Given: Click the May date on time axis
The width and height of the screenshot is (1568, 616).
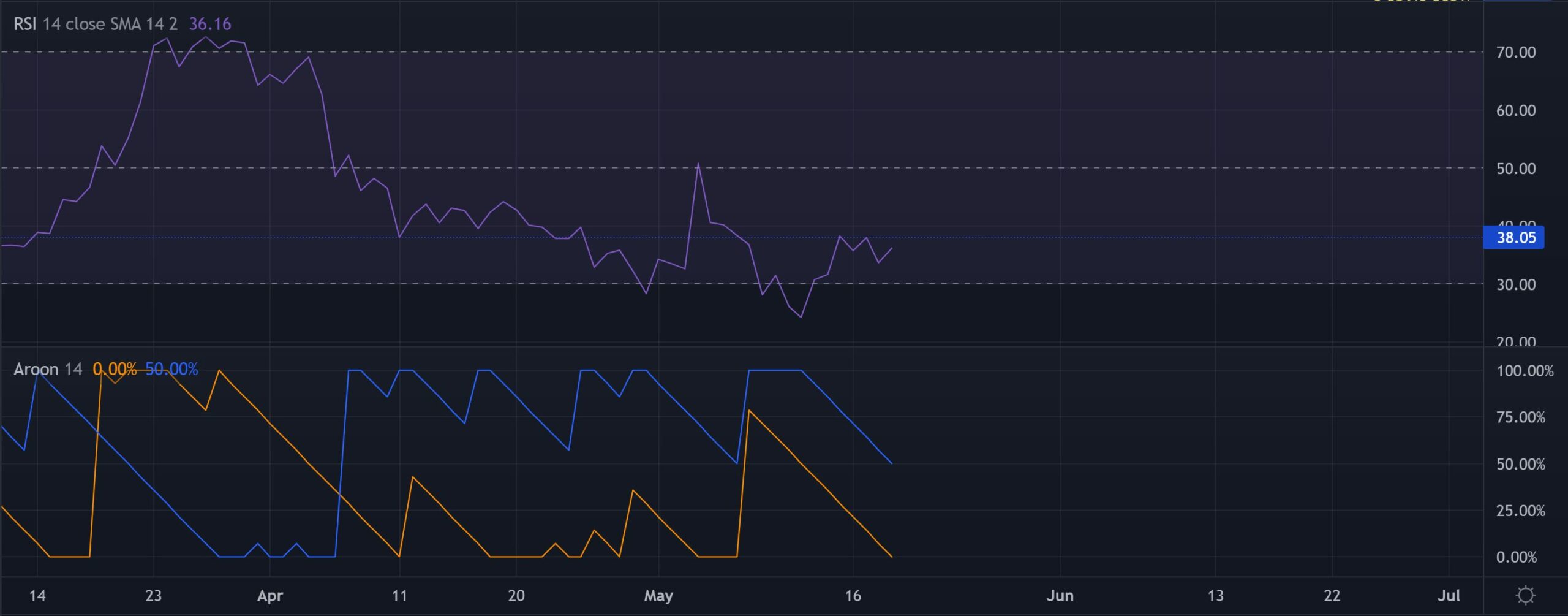Looking at the screenshot, I should click(658, 596).
